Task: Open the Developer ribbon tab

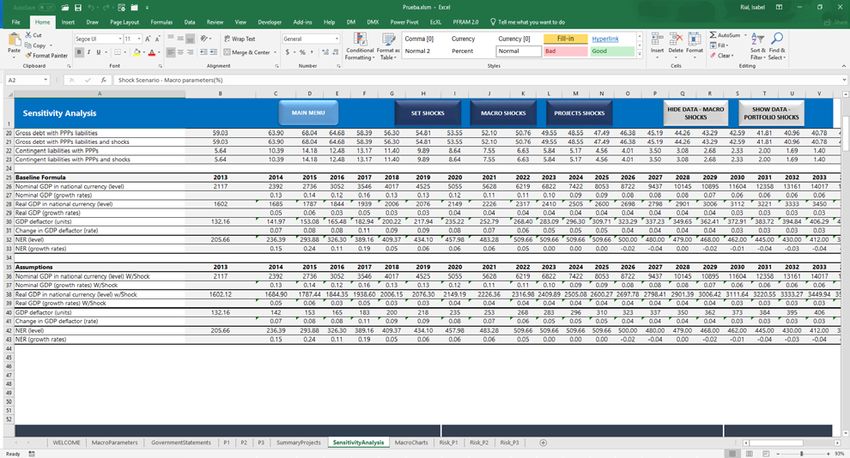Action: [x=269, y=22]
